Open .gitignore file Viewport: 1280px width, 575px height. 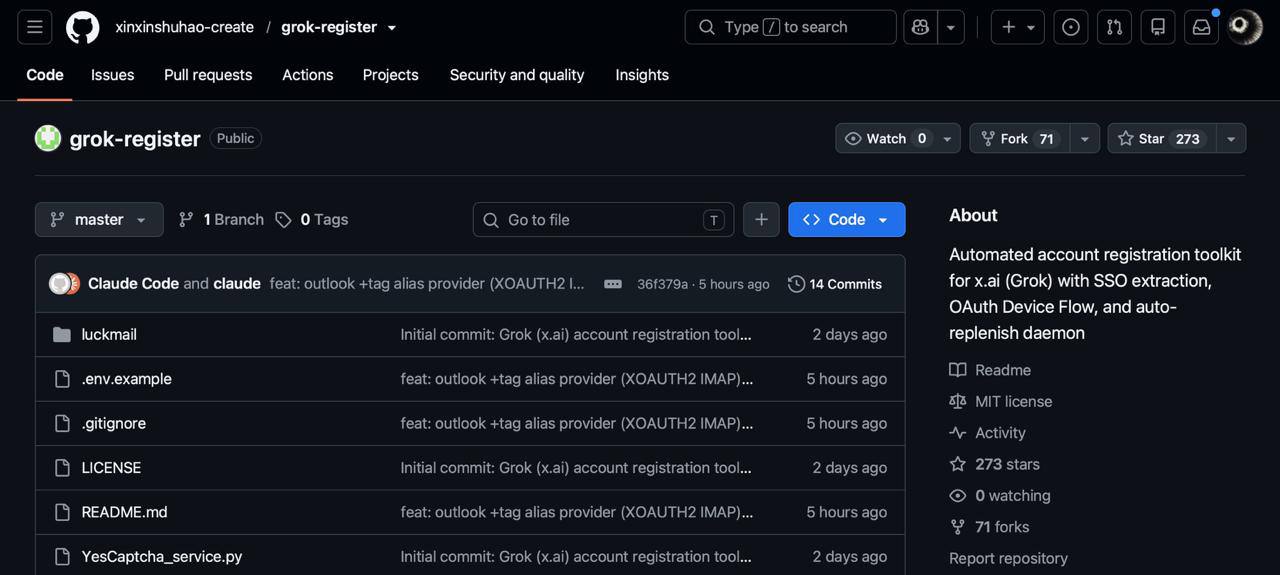click(114, 423)
